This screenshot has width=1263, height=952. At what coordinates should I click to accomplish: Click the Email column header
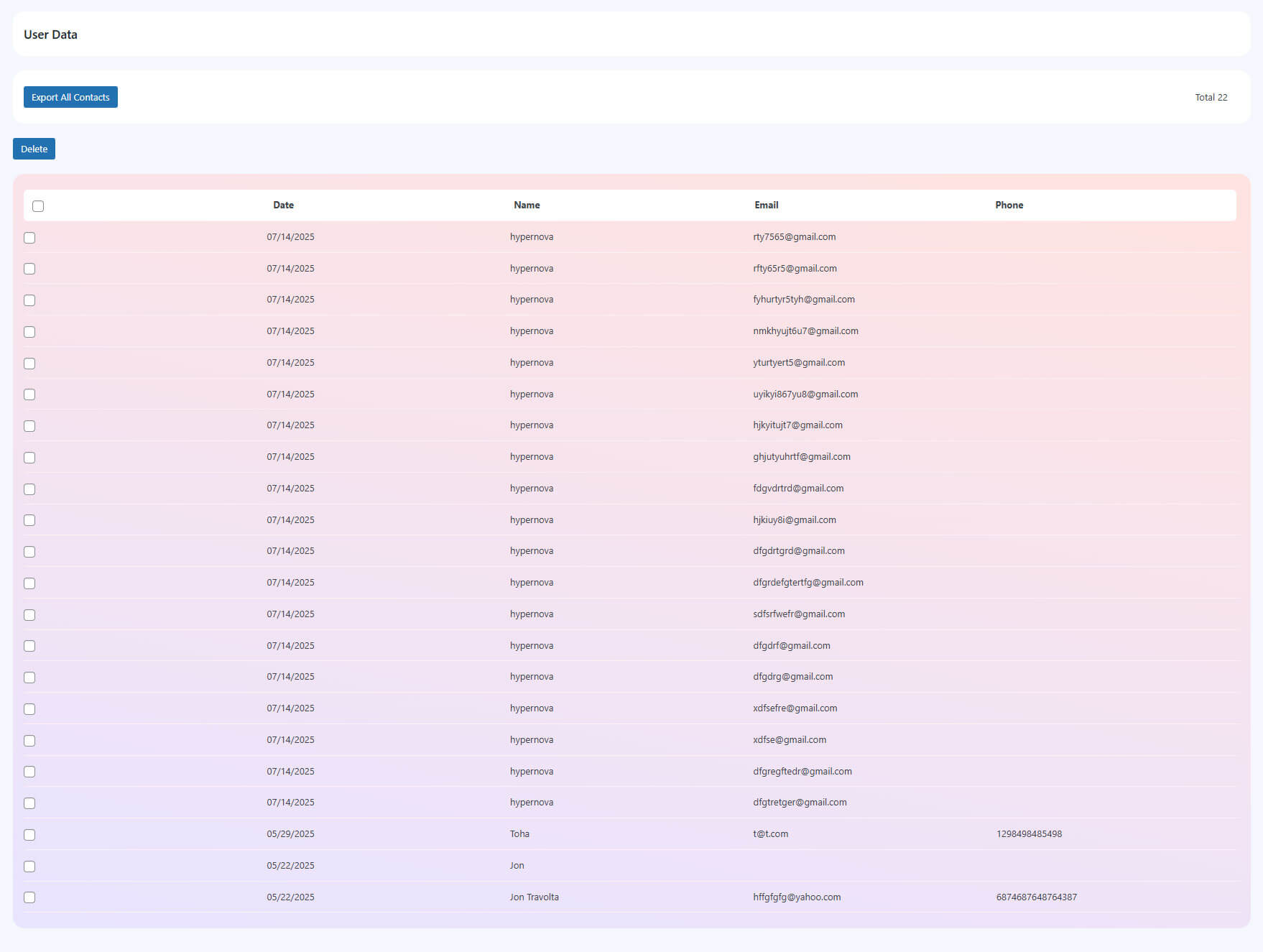click(x=767, y=205)
